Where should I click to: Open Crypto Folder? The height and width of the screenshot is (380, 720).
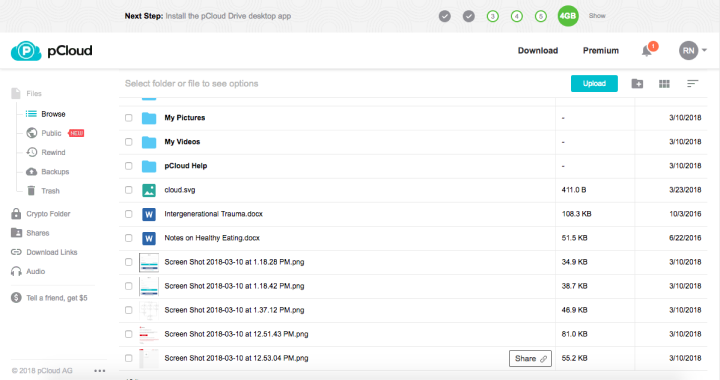[x=48, y=214]
